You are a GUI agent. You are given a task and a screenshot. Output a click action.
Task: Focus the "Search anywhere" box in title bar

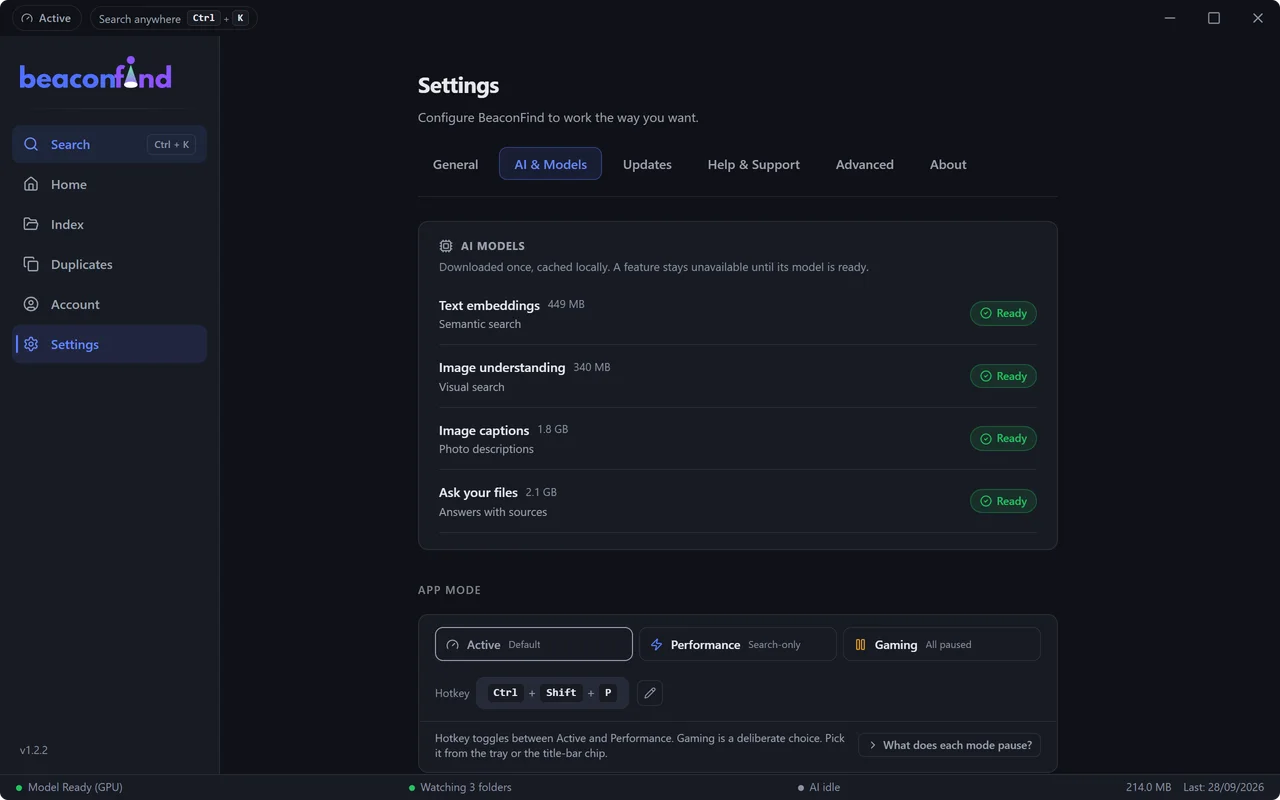coord(174,18)
